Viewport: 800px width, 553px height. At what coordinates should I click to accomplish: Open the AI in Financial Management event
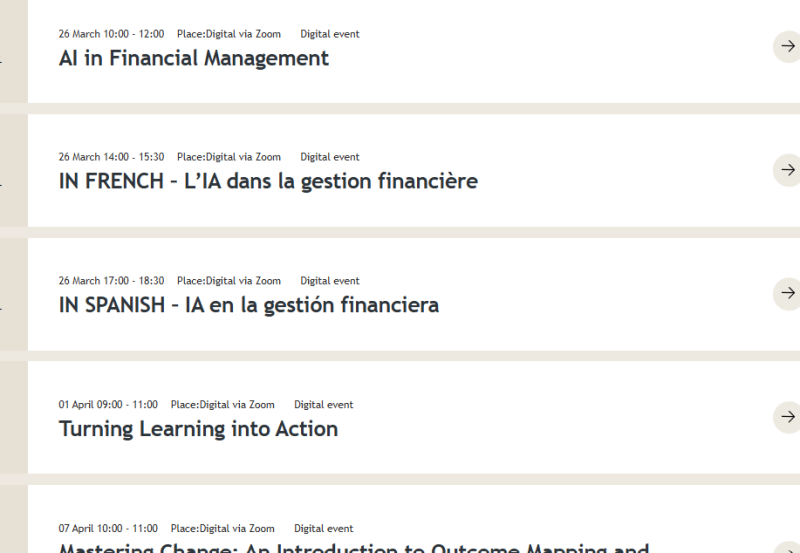tap(194, 58)
